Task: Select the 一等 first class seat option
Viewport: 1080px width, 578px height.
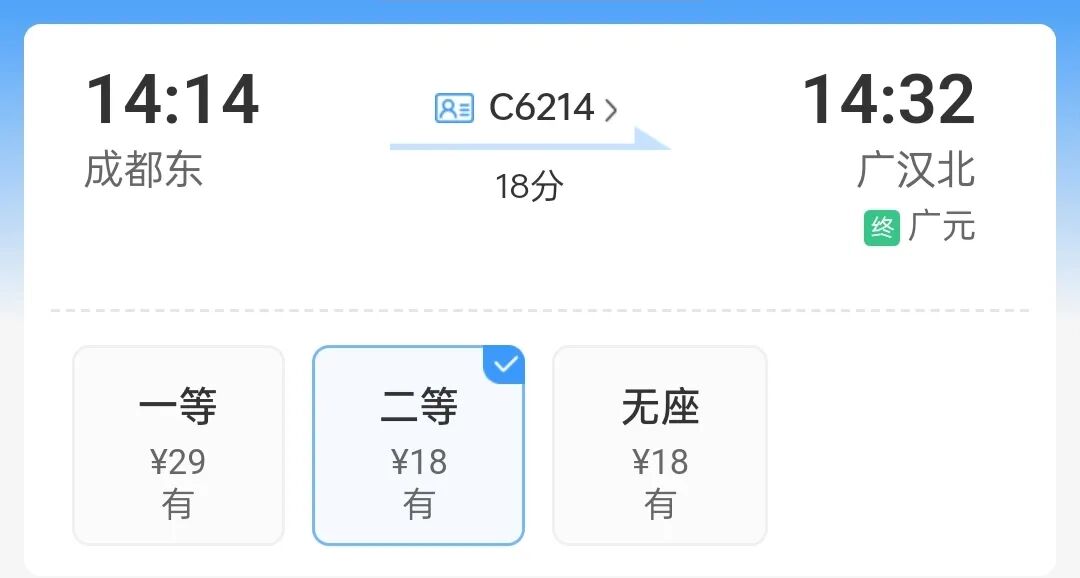Action: tap(178, 445)
